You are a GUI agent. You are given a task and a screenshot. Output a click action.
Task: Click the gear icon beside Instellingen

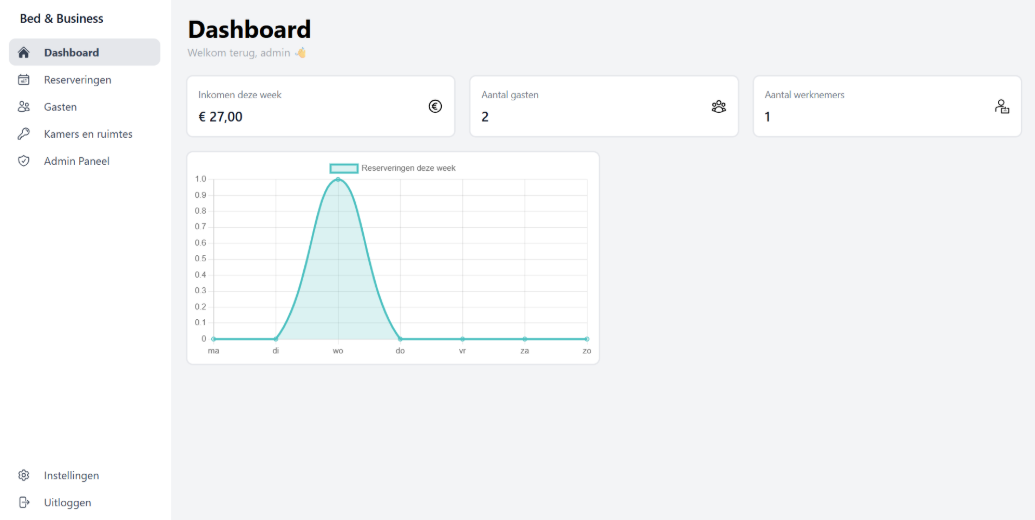pyautogui.click(x=24, y=476)
